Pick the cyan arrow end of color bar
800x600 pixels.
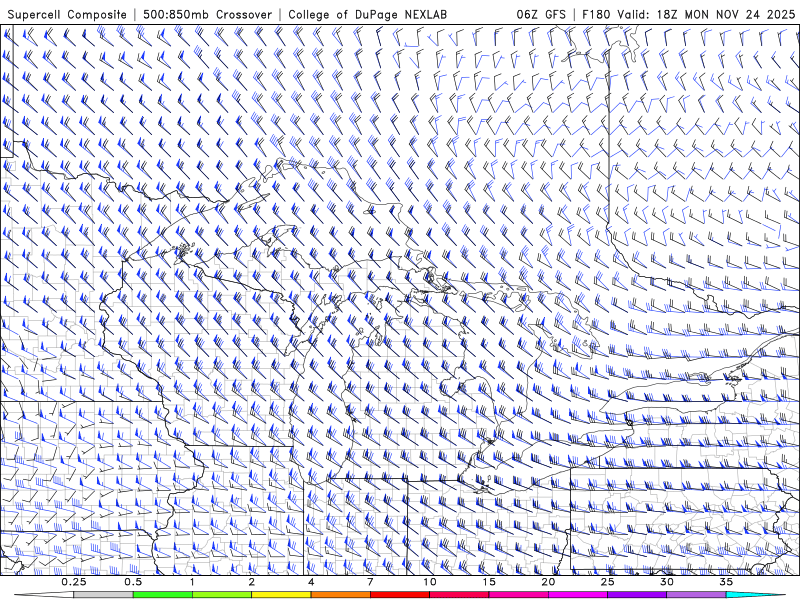coord(755,595)
